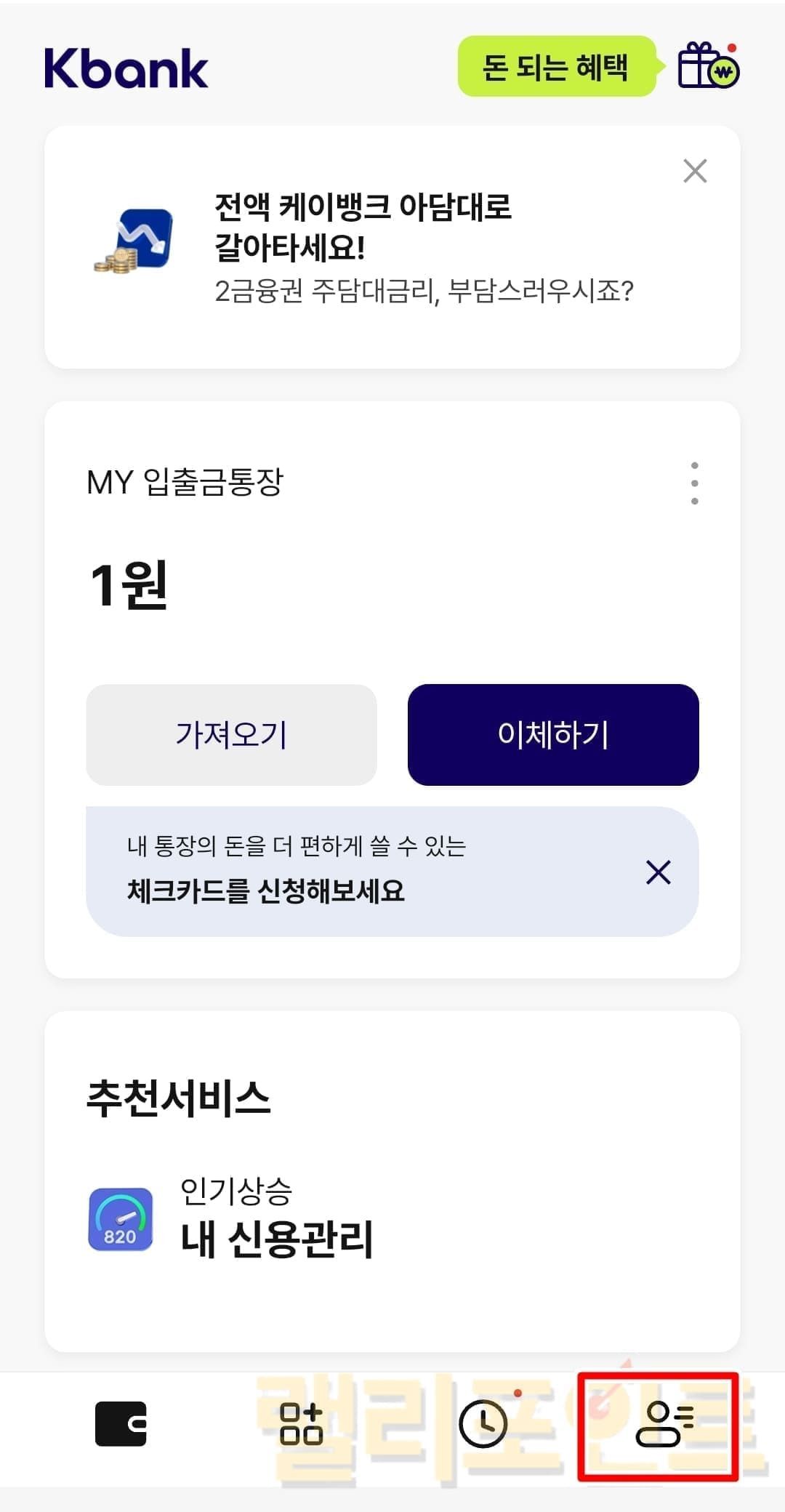
Task: Tap the mortgage refinance coins icon
Action: tap(137, 241)
